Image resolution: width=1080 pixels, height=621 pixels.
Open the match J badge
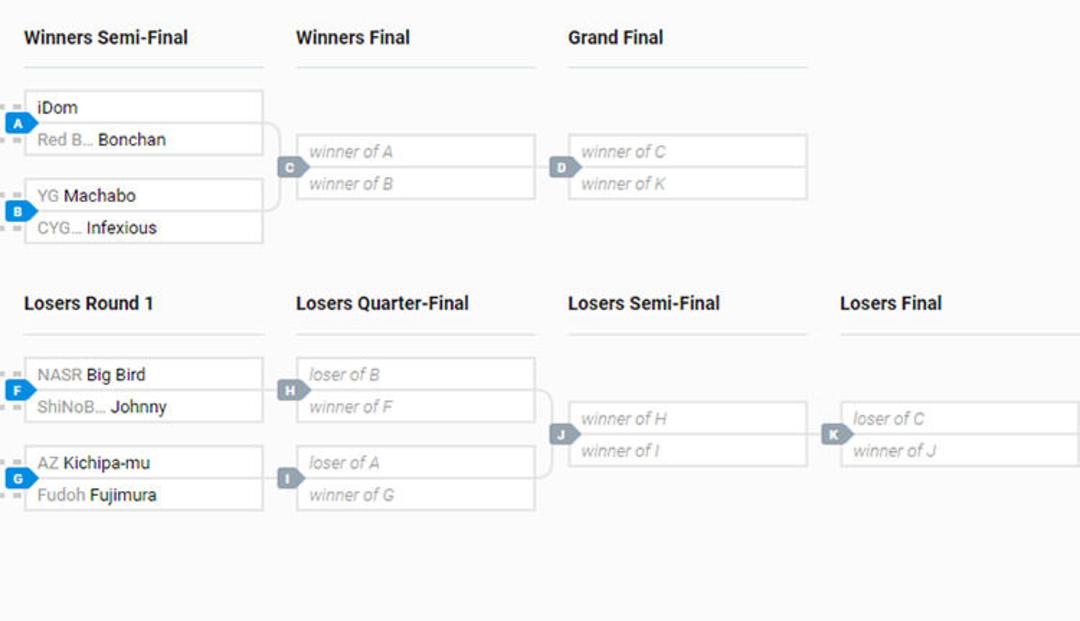(565, 434)
